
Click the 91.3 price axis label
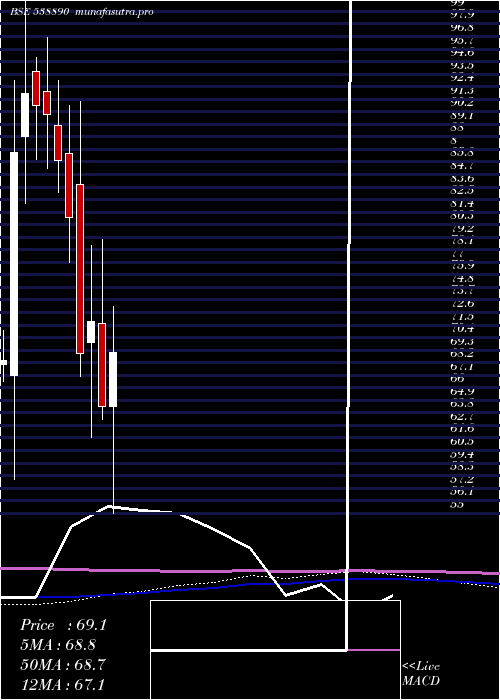coord(462,91)
